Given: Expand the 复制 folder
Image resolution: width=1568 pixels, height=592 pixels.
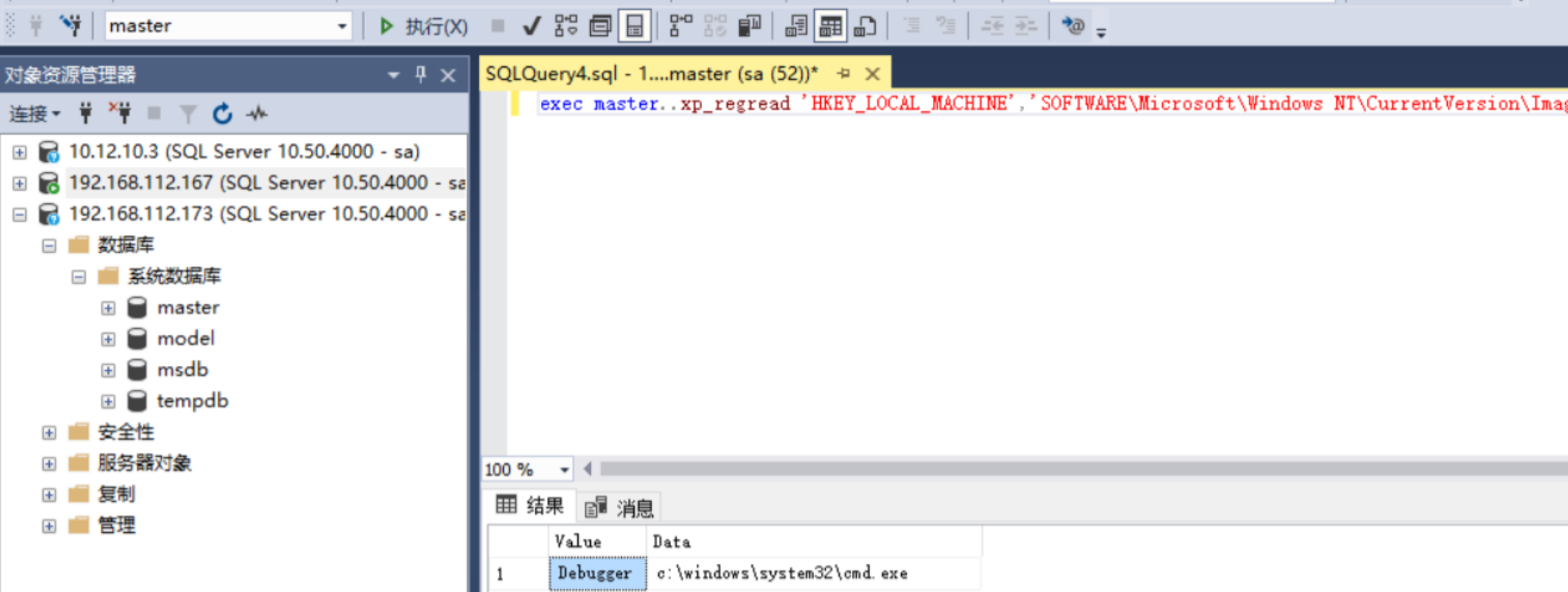Looking at the screenshot, I should [x=49, y=495].
